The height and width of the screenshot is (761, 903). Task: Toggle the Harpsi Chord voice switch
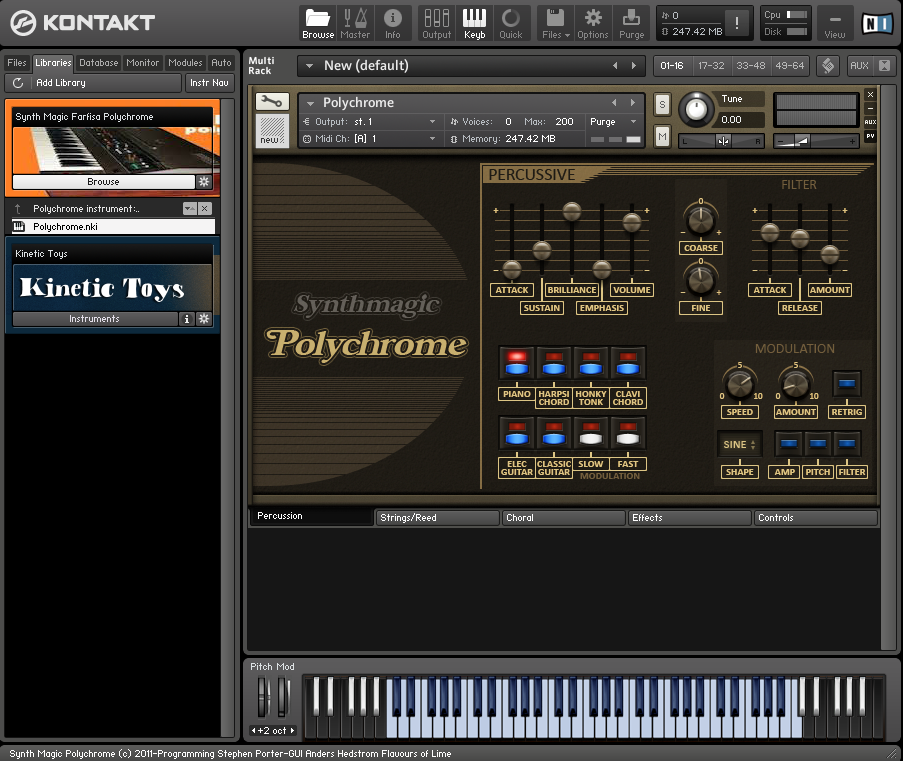click(553, 363)
